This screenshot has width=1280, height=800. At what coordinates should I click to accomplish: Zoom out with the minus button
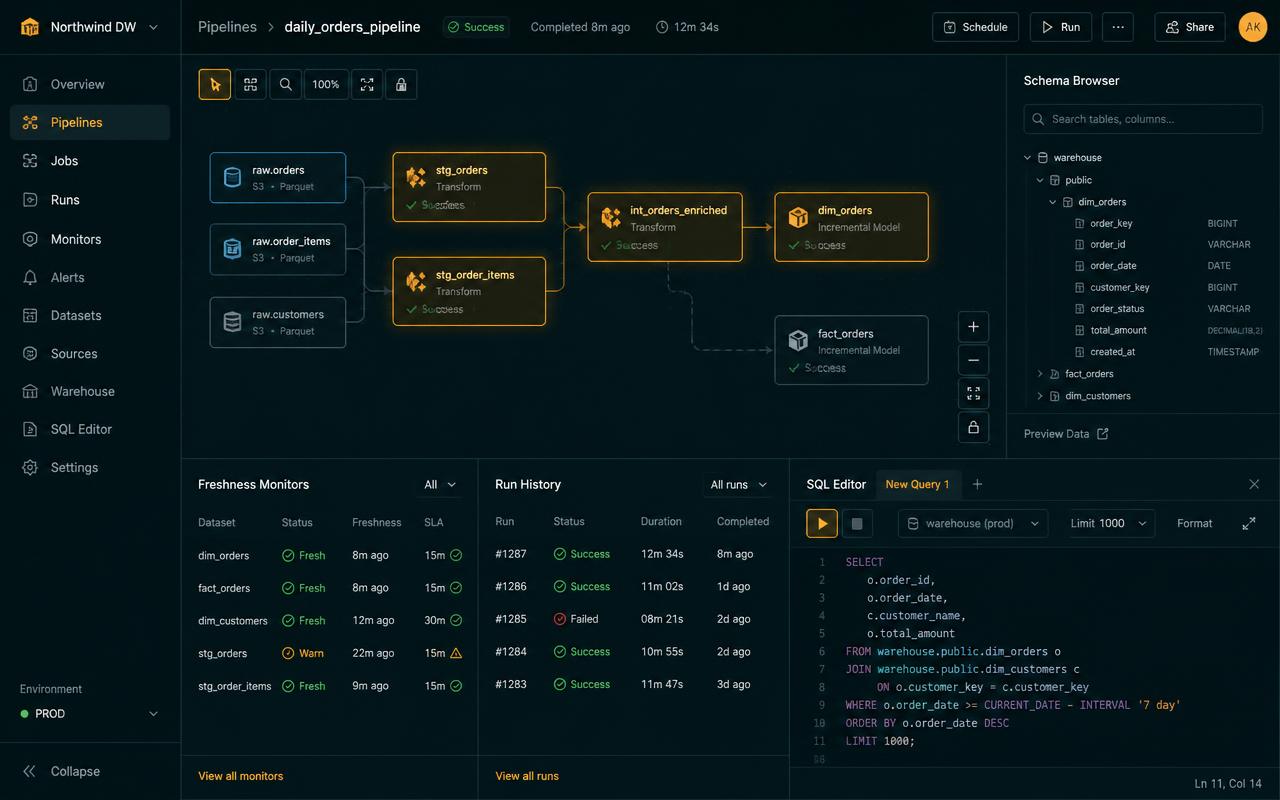click(974, 360)
